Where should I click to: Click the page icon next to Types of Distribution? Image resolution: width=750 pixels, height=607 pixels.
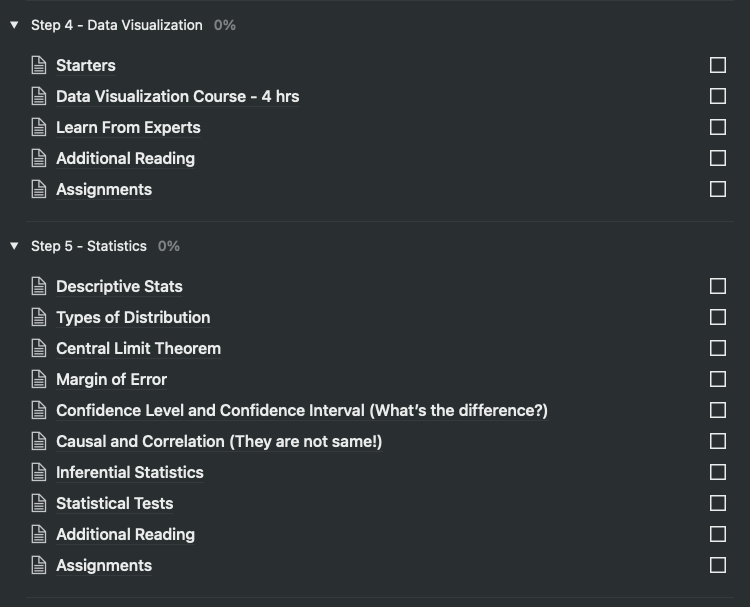pos(39,317)
